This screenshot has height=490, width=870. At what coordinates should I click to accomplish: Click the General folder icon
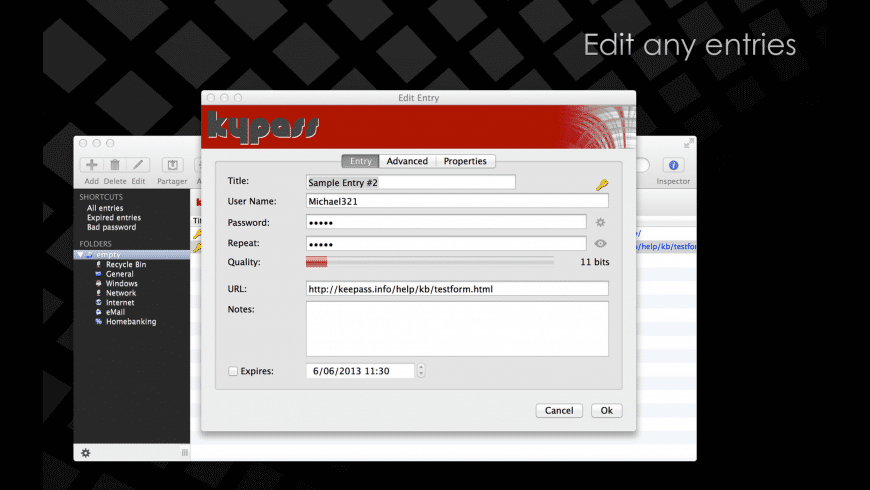pyautogui.click(x=99, y=274)
